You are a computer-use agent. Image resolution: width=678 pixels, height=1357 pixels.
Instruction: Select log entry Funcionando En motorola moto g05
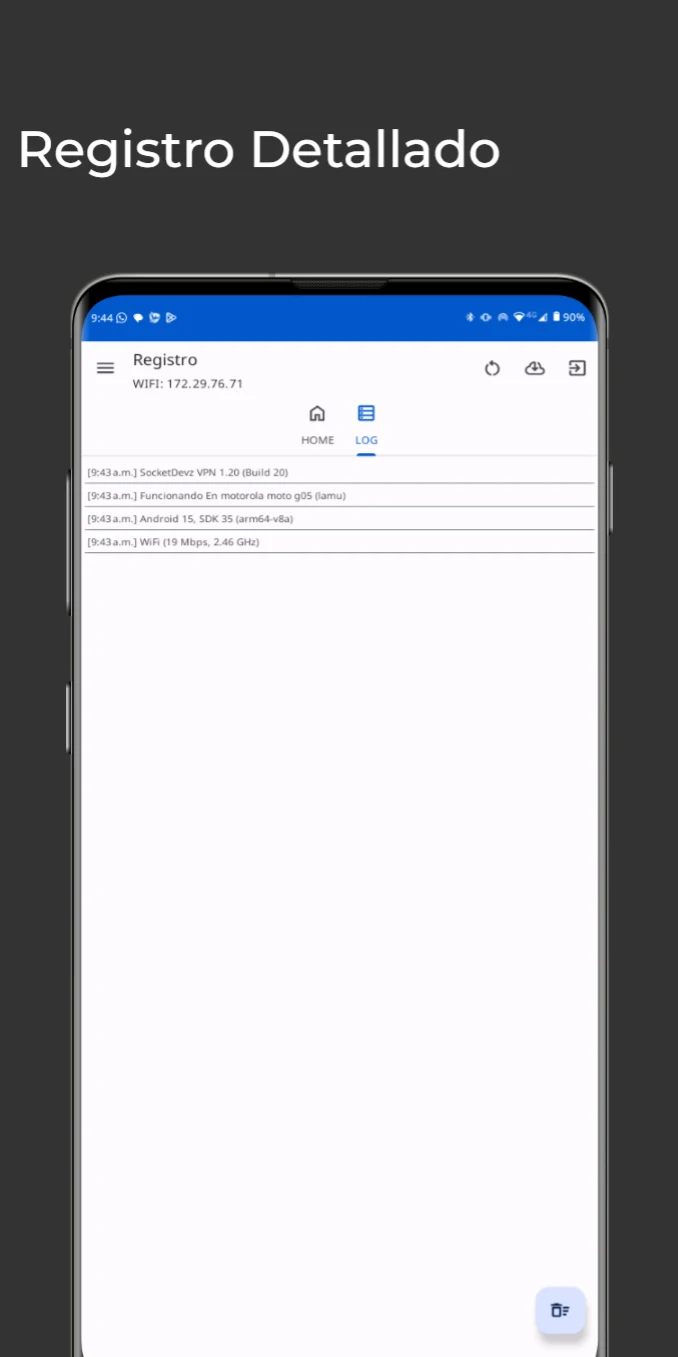pyautogui.click(x=340, y=495)
